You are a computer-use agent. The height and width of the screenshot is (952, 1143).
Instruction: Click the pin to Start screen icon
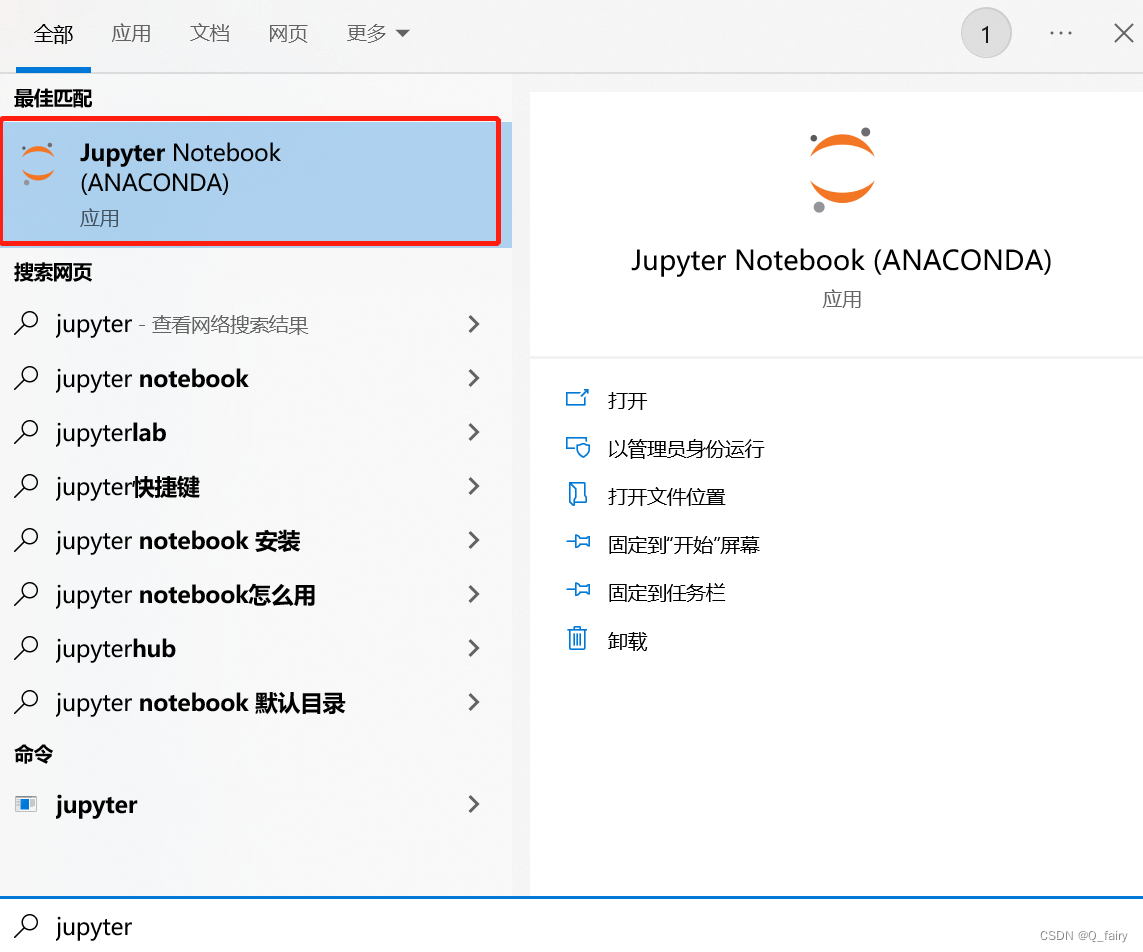point(578,542)
